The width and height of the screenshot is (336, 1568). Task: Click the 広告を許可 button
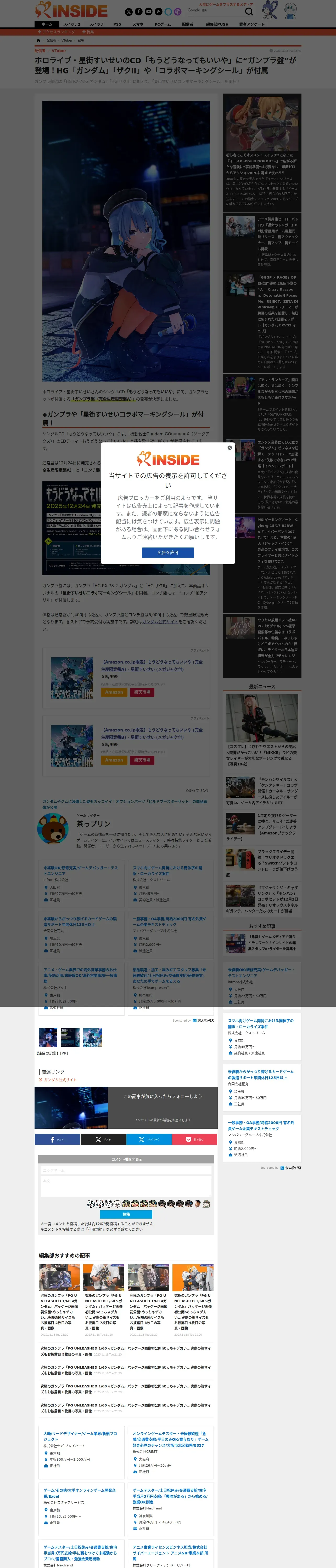(x=168, y=553)
